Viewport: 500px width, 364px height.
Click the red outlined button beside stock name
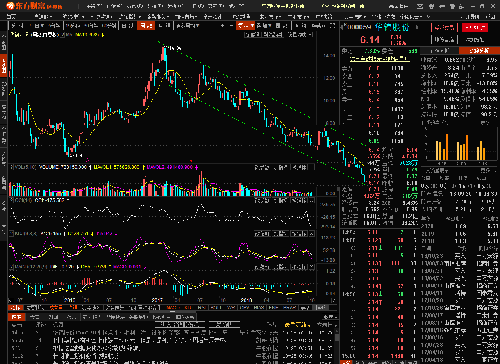tap(444, 27)
